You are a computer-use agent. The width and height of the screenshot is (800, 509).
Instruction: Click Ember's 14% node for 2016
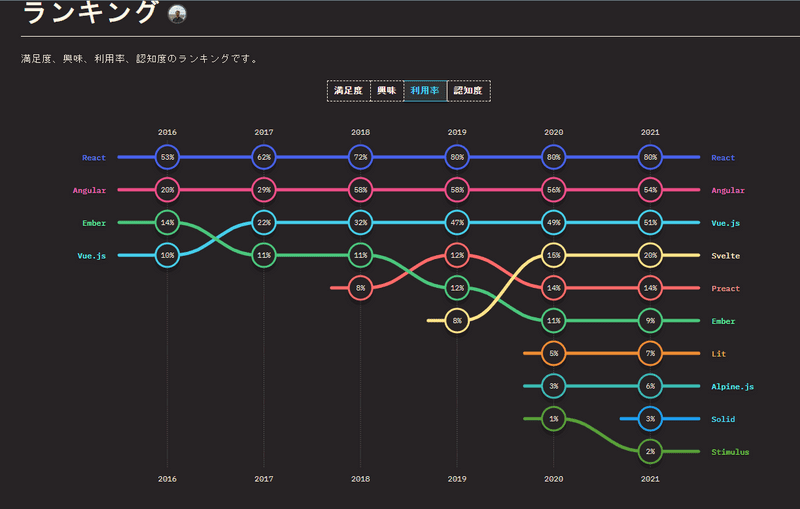(x=167, y=222)
